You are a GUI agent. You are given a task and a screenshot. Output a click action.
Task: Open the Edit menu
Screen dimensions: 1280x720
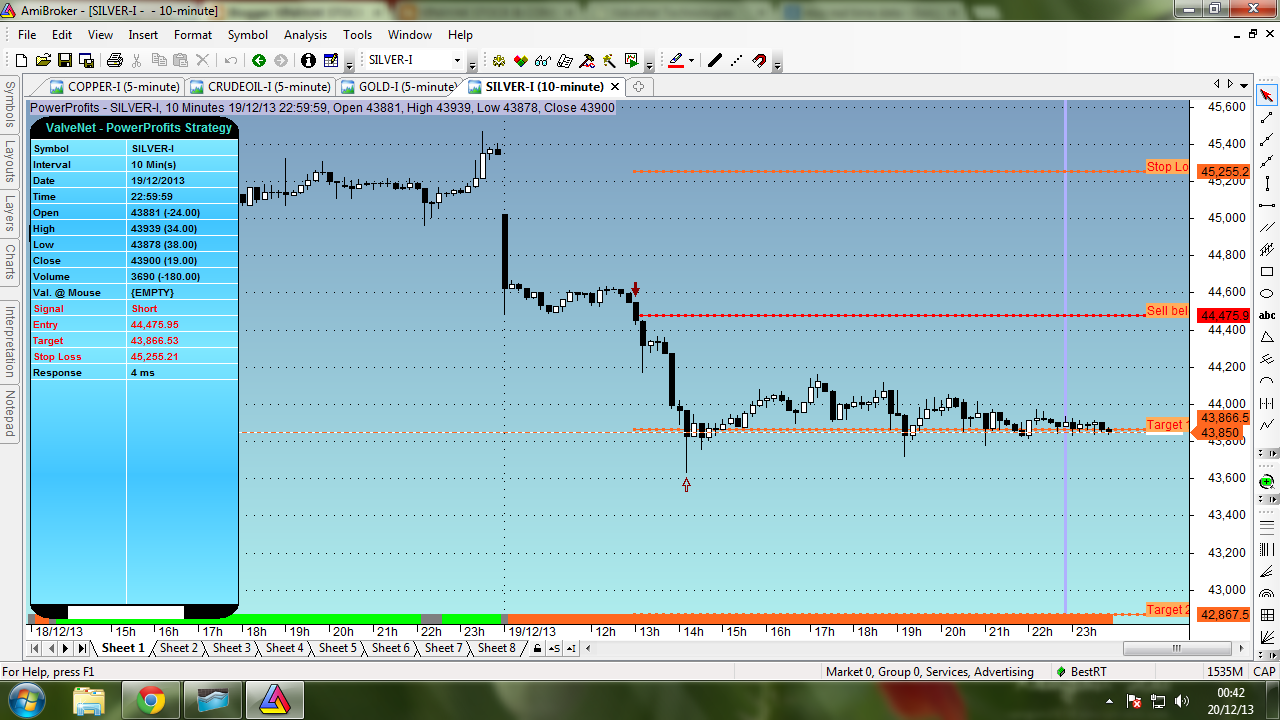coord(62,34)
